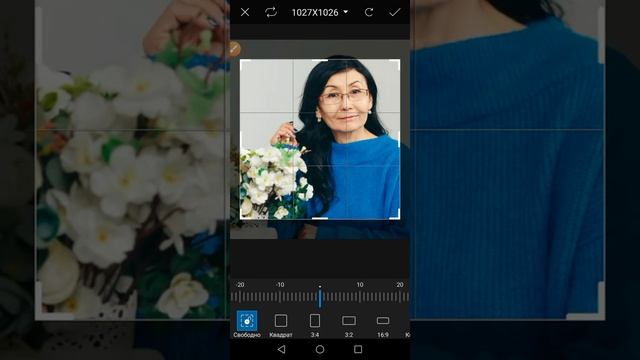Select the Свободно free crop mode
The width and height of the screenshot is (640, 360).
247,324
